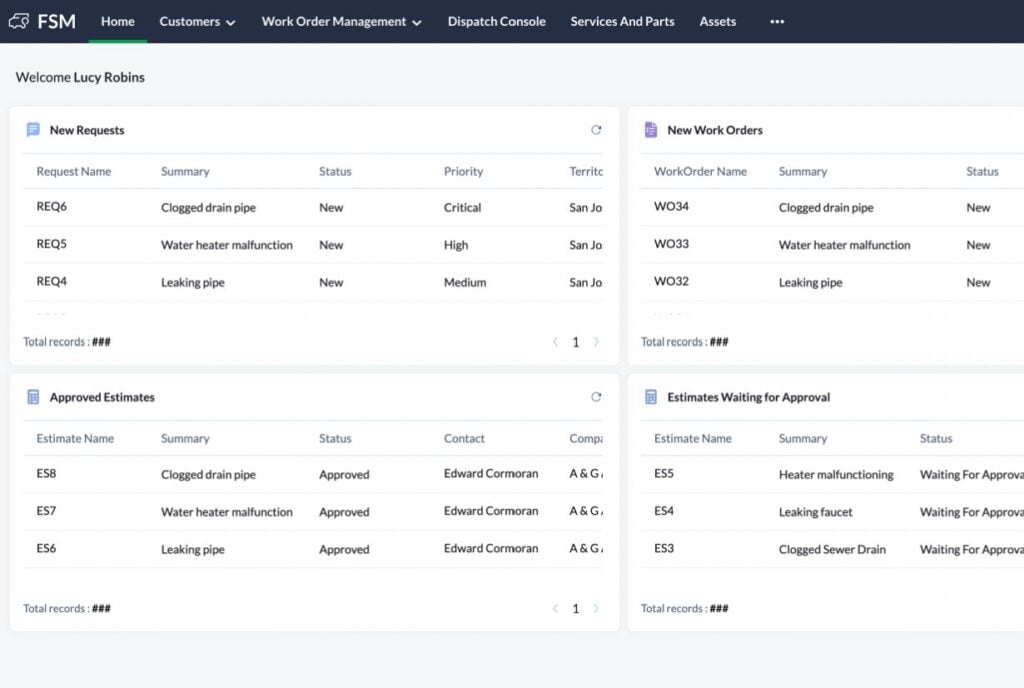This screenshot has width=1024, height=688.
Task: Open the Dispatch Console tab
Action: (496, 22)
